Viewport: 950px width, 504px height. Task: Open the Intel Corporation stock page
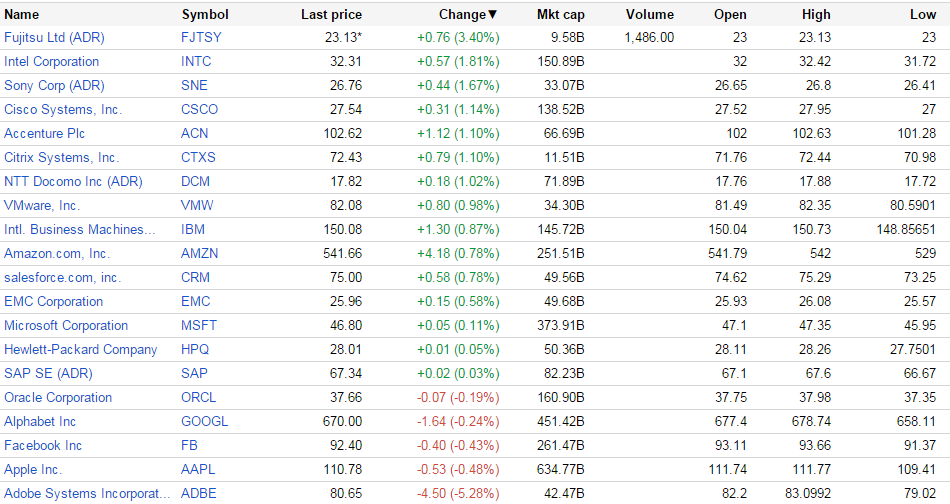tap(52, 61)
